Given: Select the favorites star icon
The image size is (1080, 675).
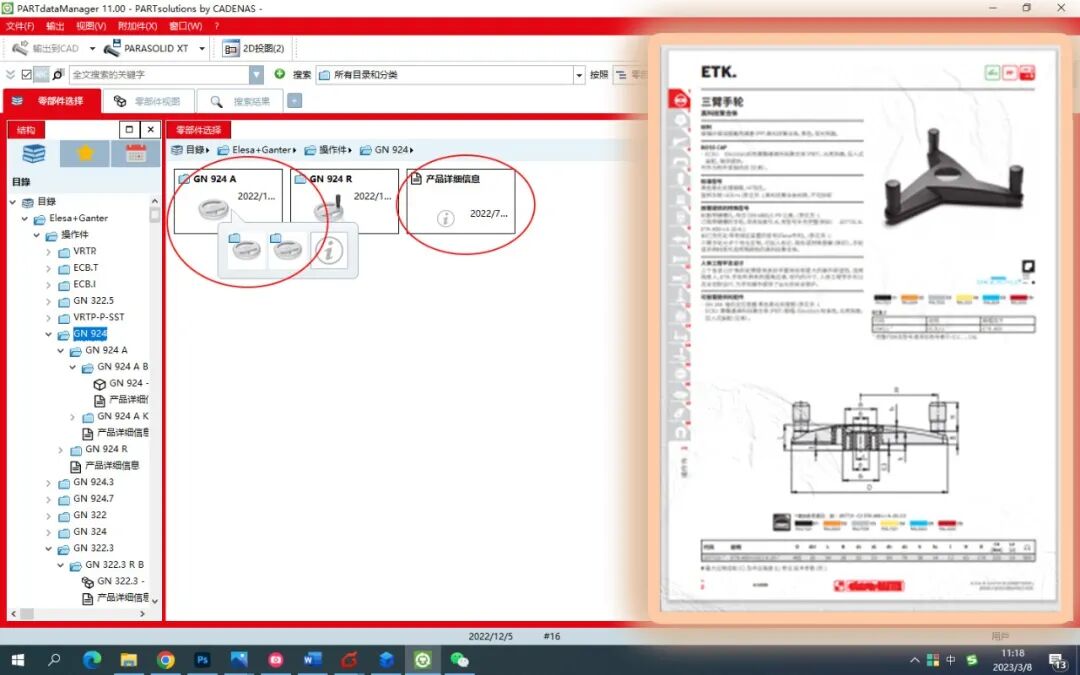Looking at the screenshot, I should click(x=85, y=153).
